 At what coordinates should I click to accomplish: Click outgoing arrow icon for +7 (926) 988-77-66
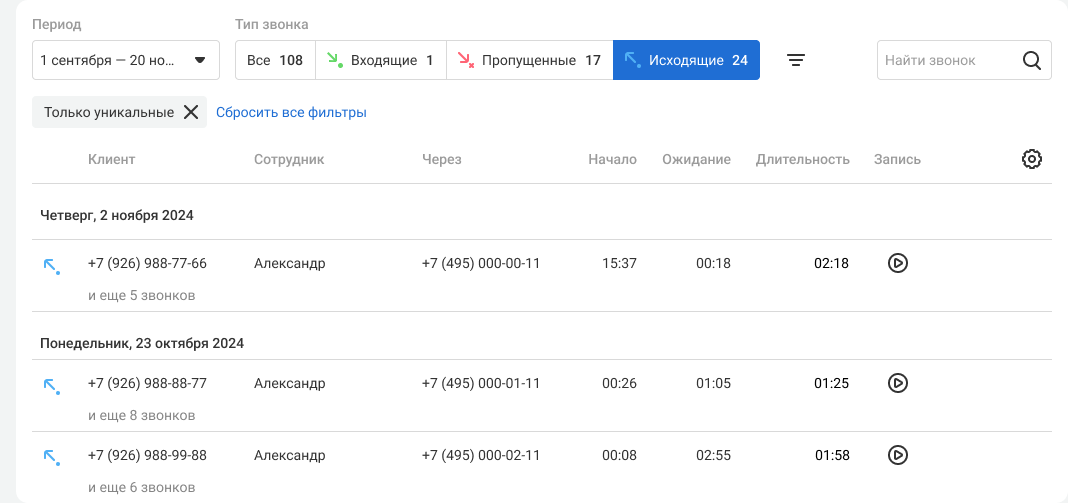tap(51, 265)
